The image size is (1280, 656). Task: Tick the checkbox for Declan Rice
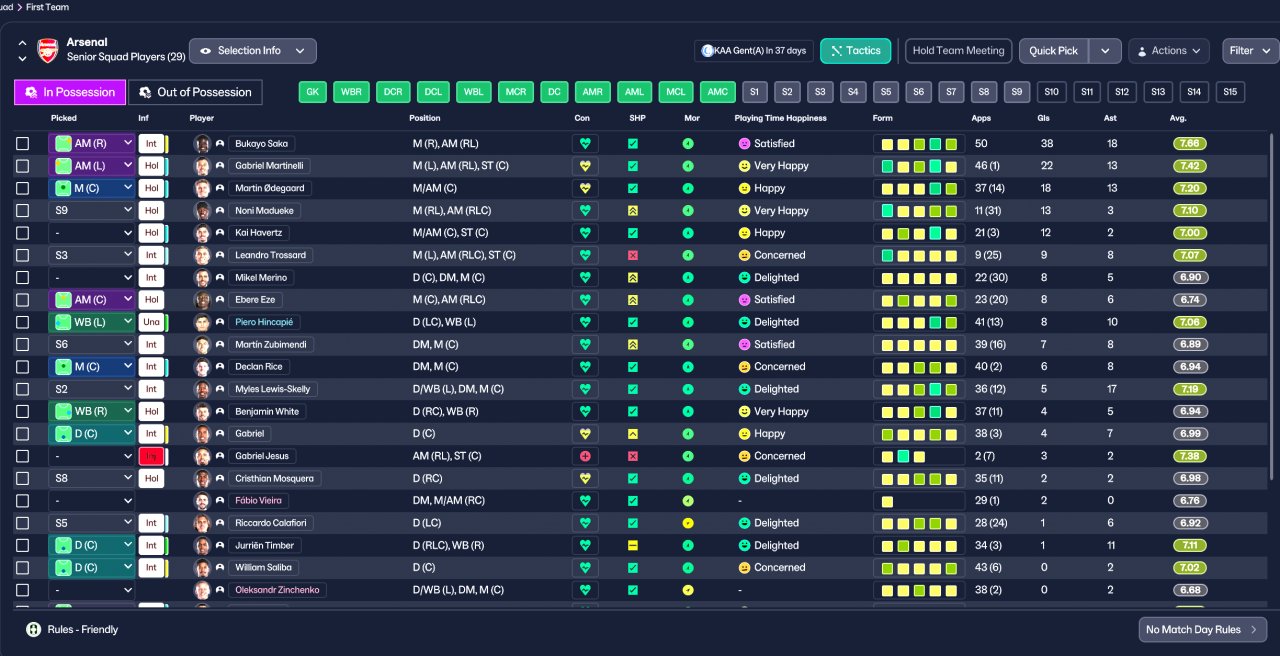click(x=22, y=367)
